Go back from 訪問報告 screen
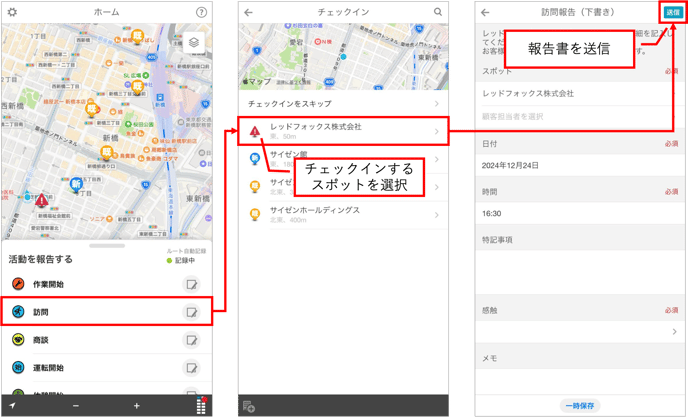The image size is (688, 417). [x=485, y=12]
